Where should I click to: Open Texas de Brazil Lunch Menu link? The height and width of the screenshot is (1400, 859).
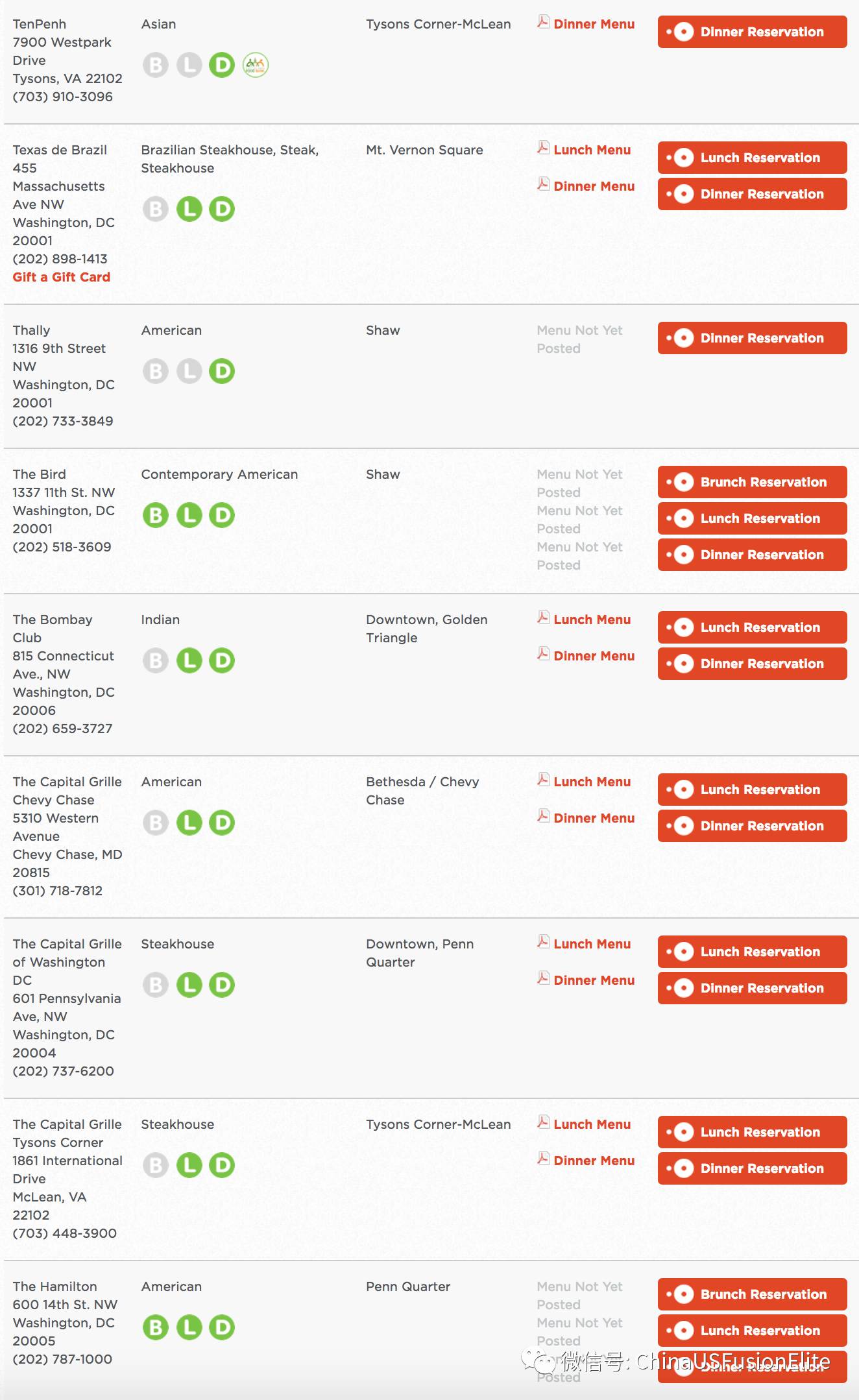tap(592, 150)
